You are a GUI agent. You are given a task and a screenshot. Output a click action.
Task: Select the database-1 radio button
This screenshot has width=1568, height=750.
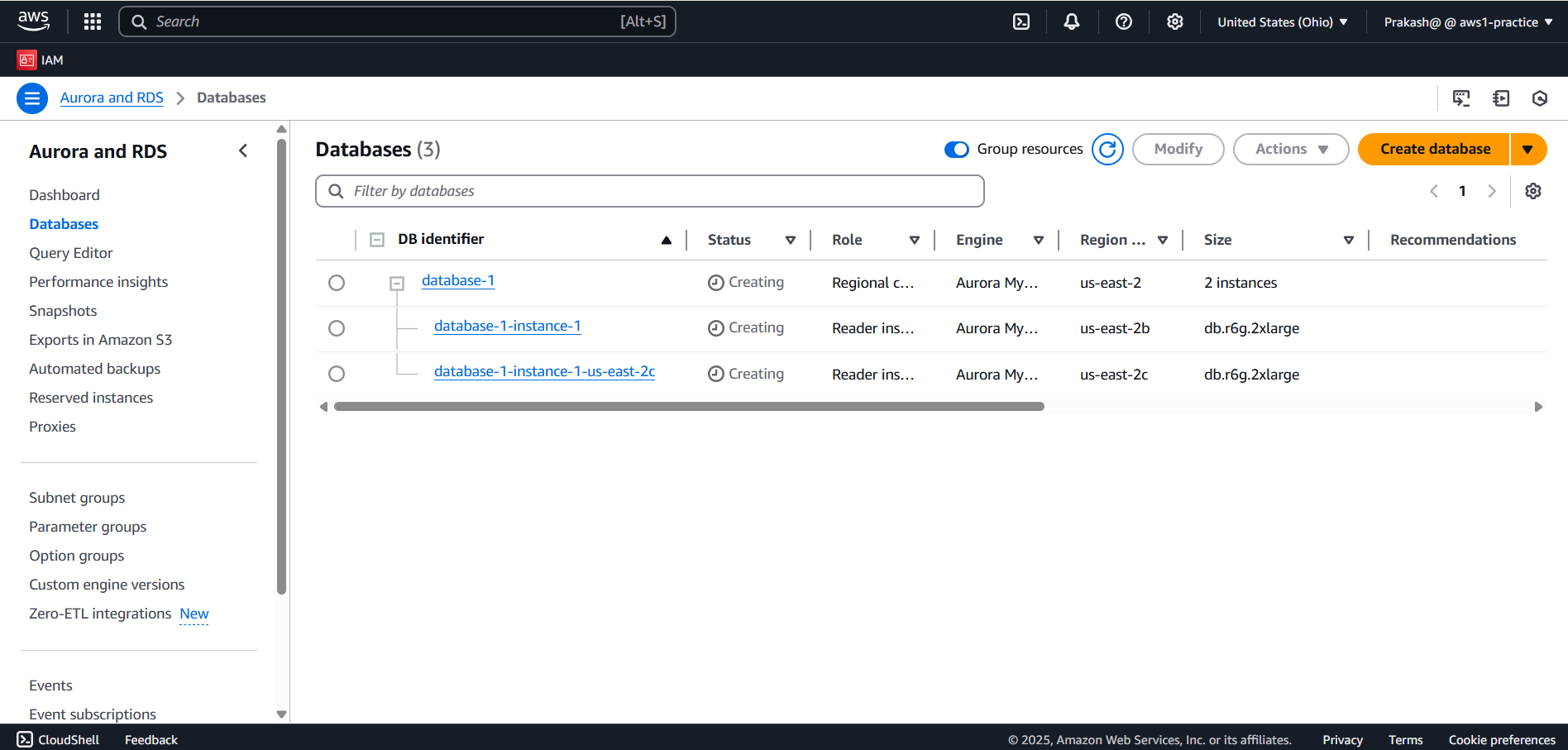(x=337, y=283)
